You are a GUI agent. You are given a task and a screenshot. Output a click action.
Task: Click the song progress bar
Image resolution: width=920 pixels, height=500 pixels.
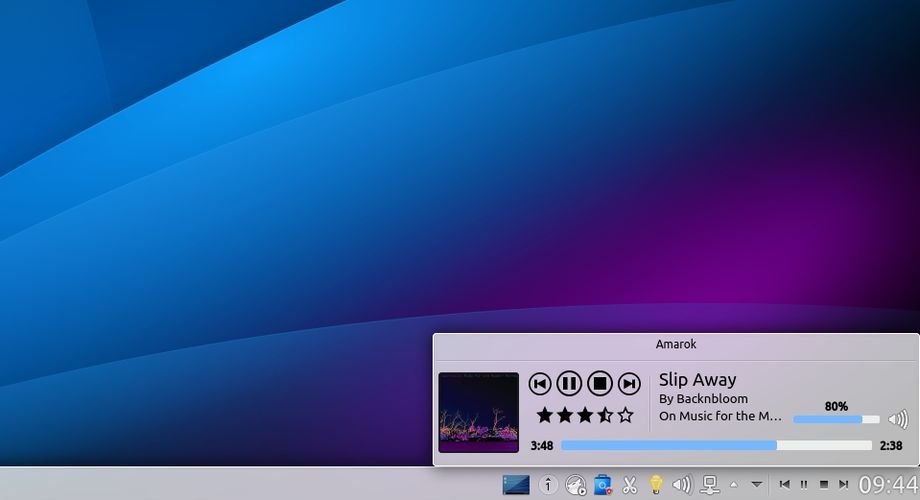715,445
